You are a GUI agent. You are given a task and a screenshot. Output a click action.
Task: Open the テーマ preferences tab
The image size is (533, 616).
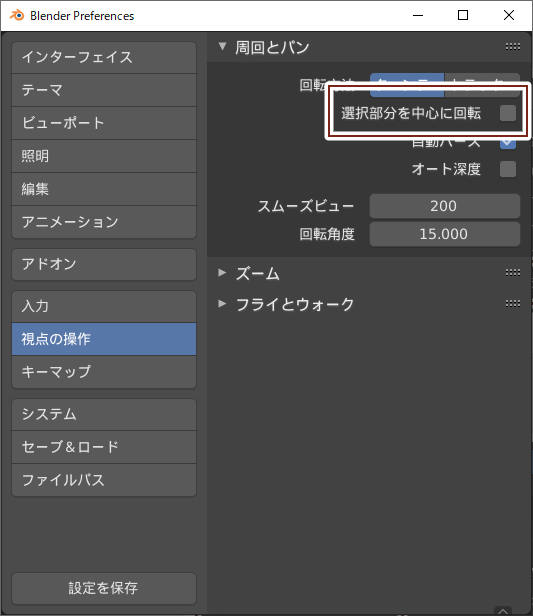(x=104, y=90)
